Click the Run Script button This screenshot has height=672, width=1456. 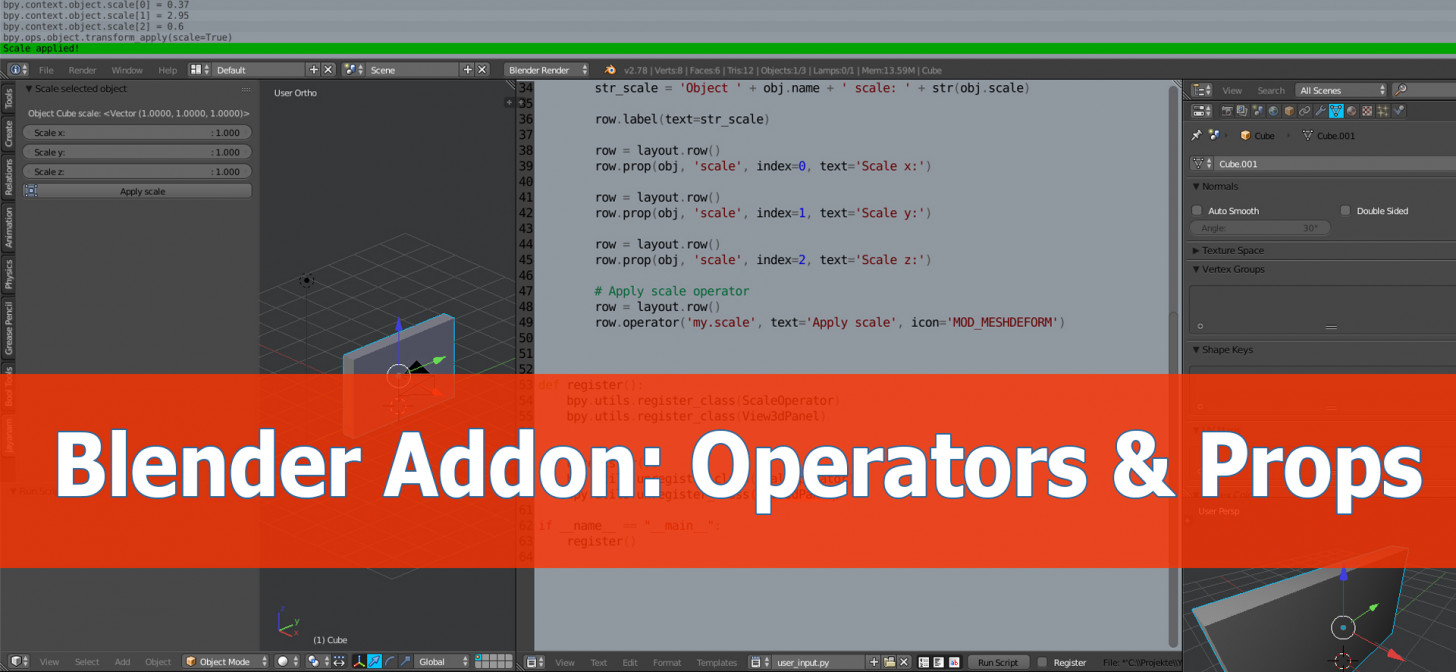click(x=997, y=661)
